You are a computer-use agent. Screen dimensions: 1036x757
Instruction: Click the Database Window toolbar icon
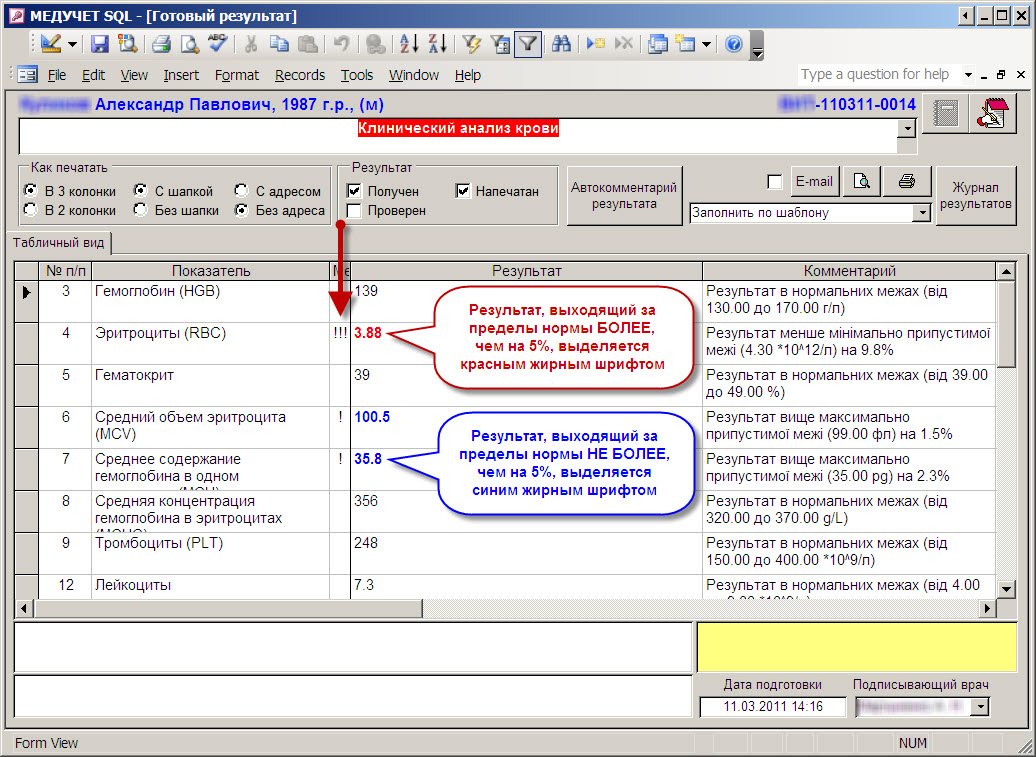pyautogui.click(x=657, y=44)
